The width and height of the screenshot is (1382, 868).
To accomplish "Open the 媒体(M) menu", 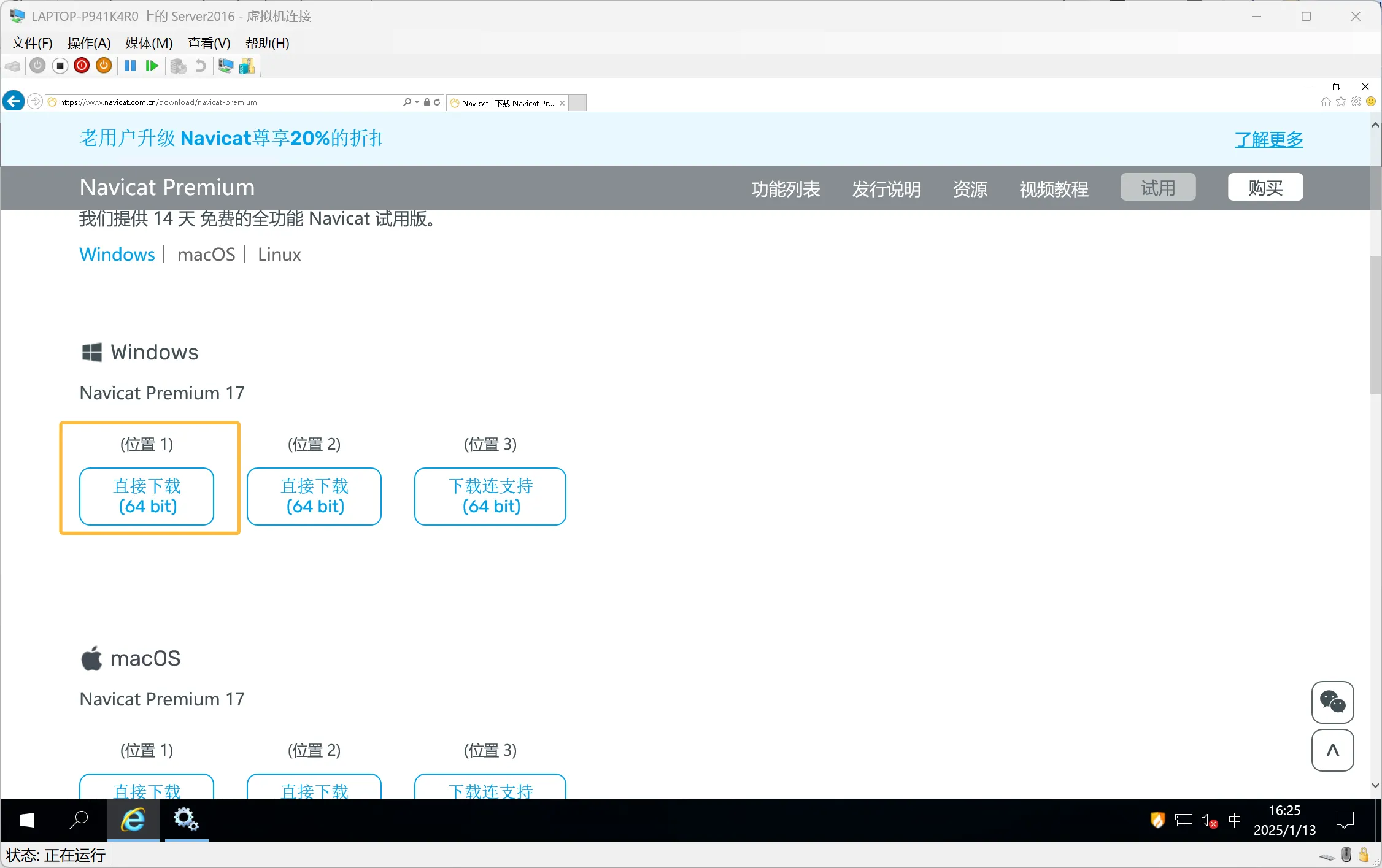I will point(149,43).
